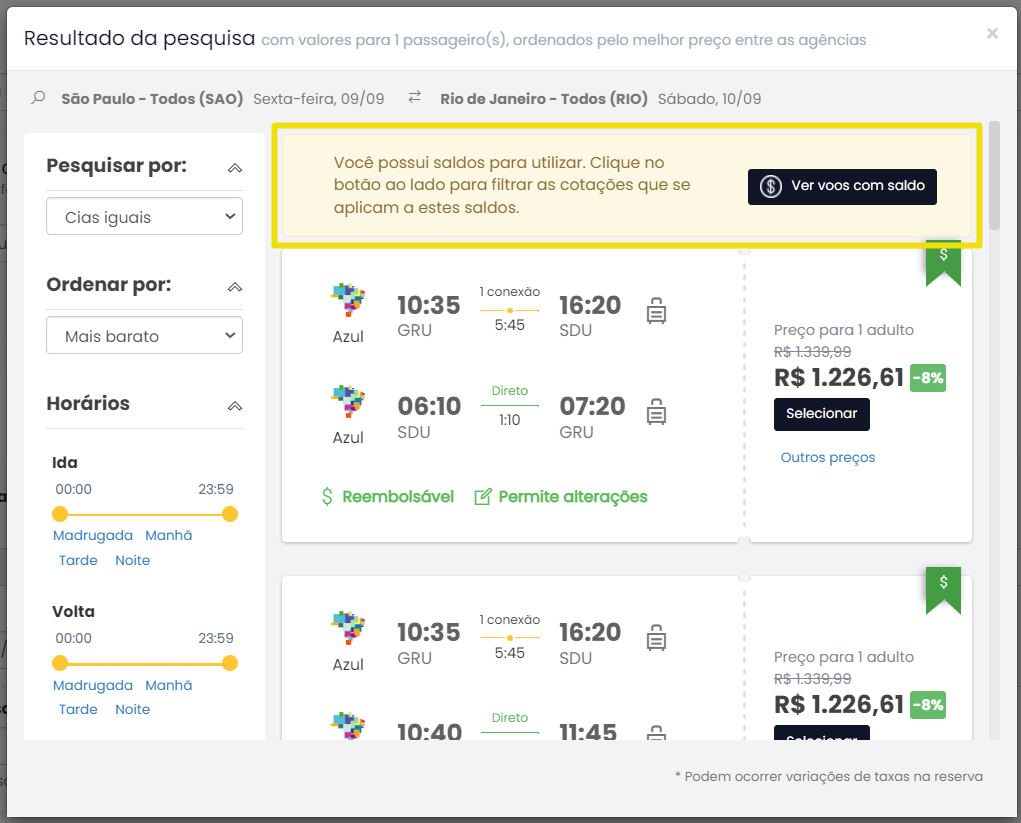
Task: Click the magnifier search icon beside São Paulo
Action: tap(38, 98)
